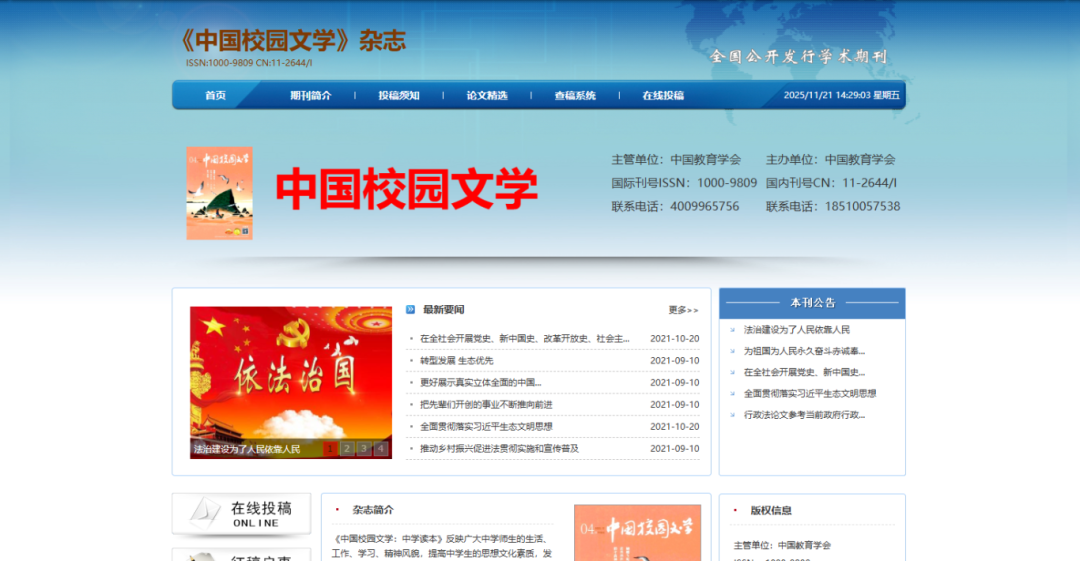This screenshot has width=1080, height=561.
Task: Click 在线投稿 in the navigation bar
Action: coord(663,95)
